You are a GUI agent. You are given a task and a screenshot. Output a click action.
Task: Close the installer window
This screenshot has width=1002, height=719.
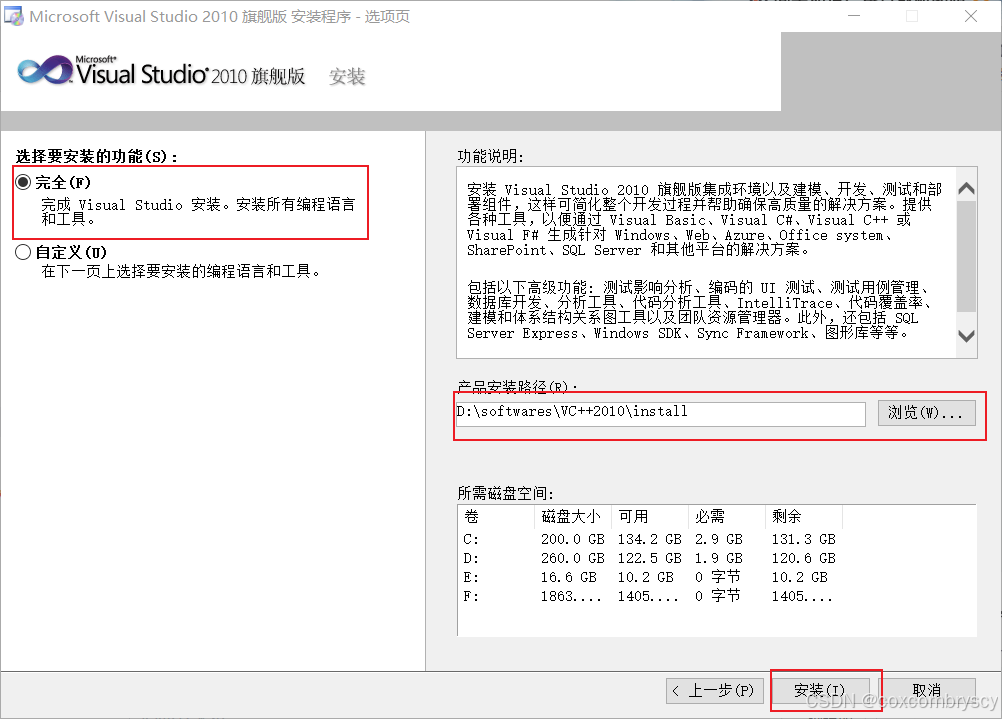pyautogui.click(x=971, y=16)
